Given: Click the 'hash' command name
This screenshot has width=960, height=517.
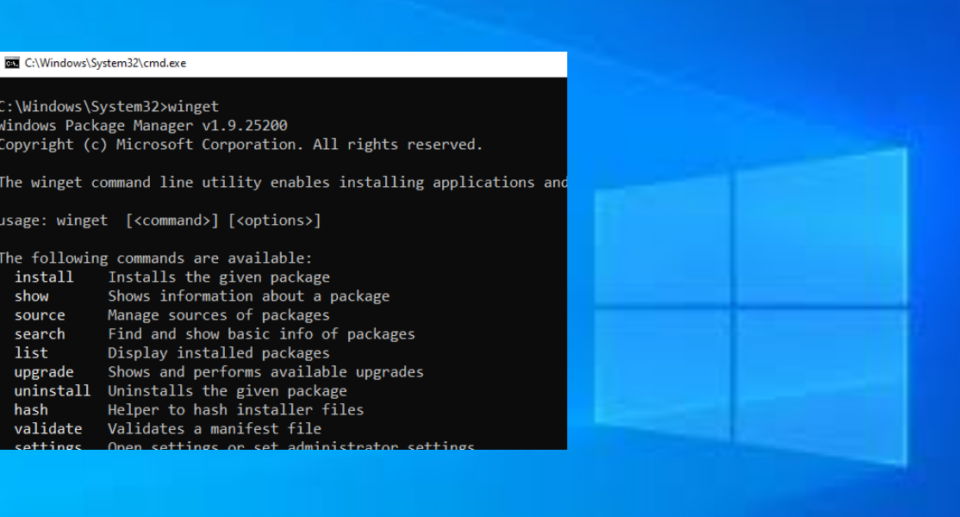Looking at the screenshot, I should click(x=31, y=410).
